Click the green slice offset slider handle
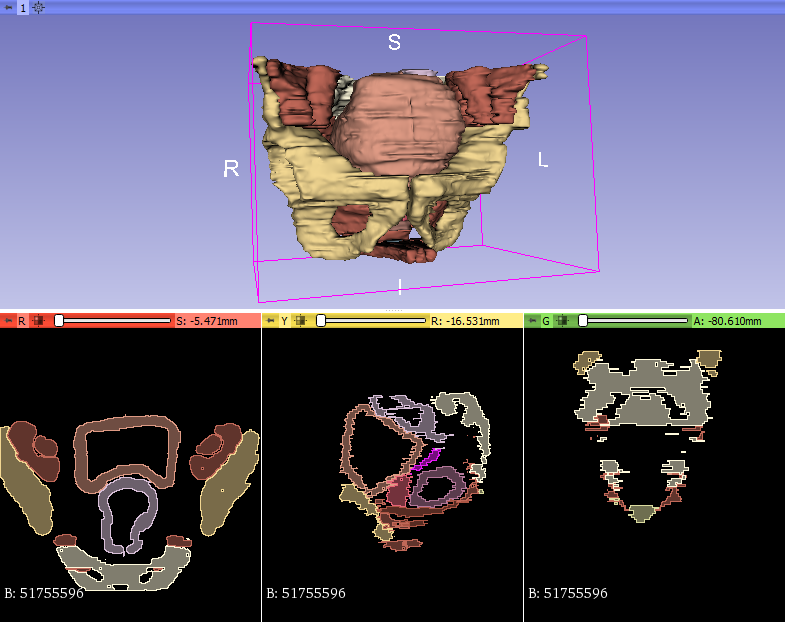The image size is (785, 622). (583, 321)
